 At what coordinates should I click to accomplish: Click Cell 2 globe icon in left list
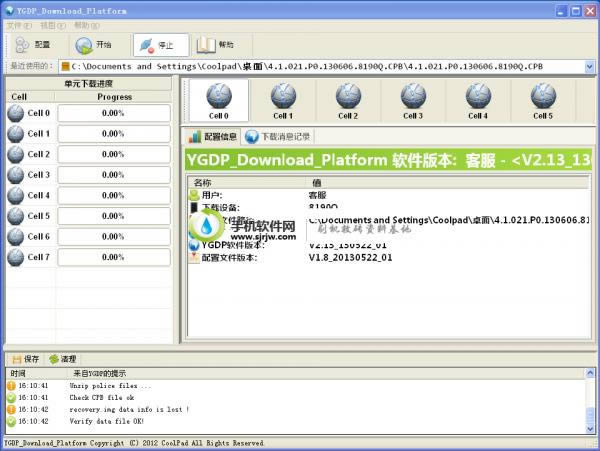pyautogui.click(x=16, y=154)
